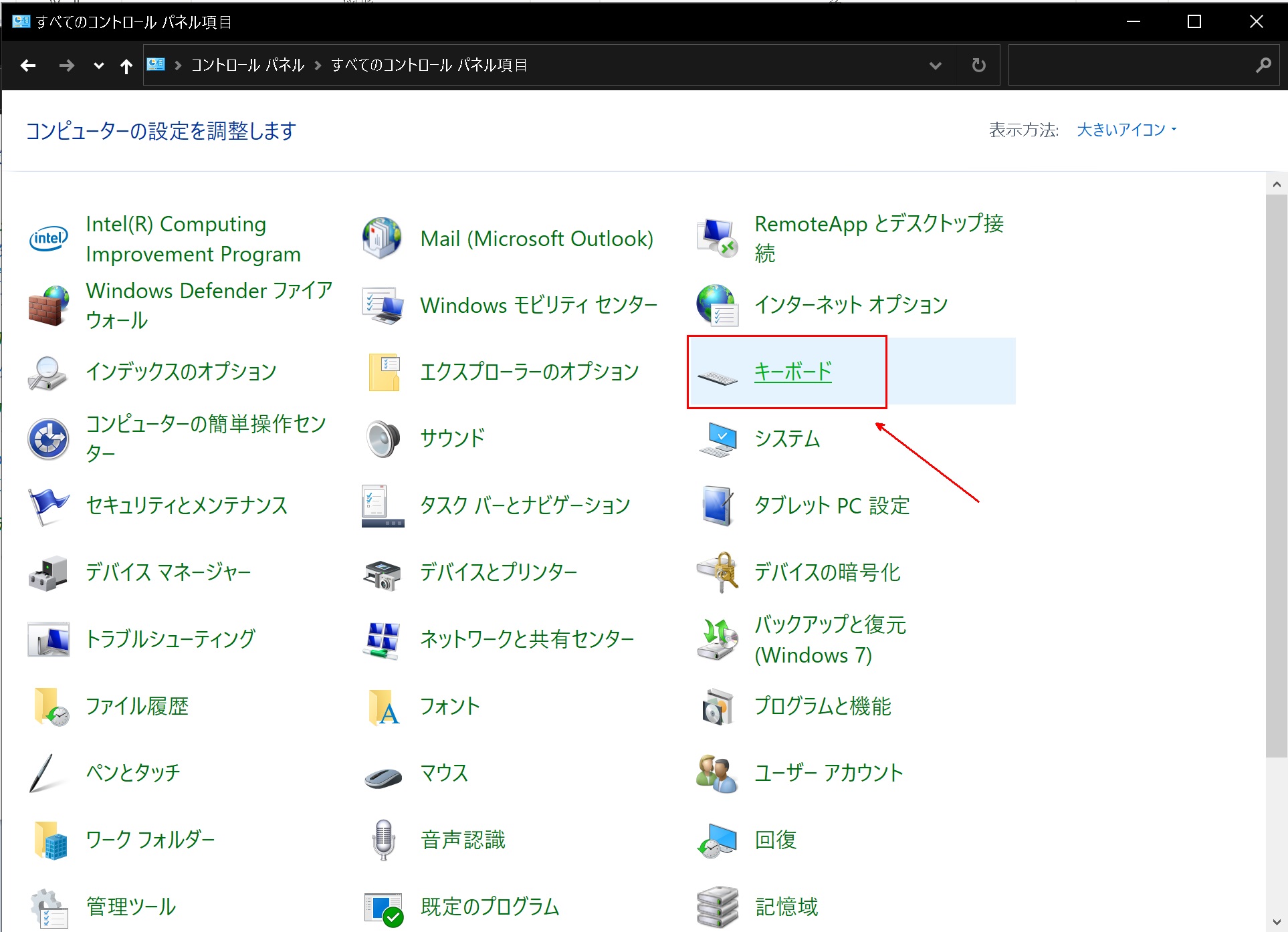Click the インデックスのオプション magnifier icon

(48, 372)
